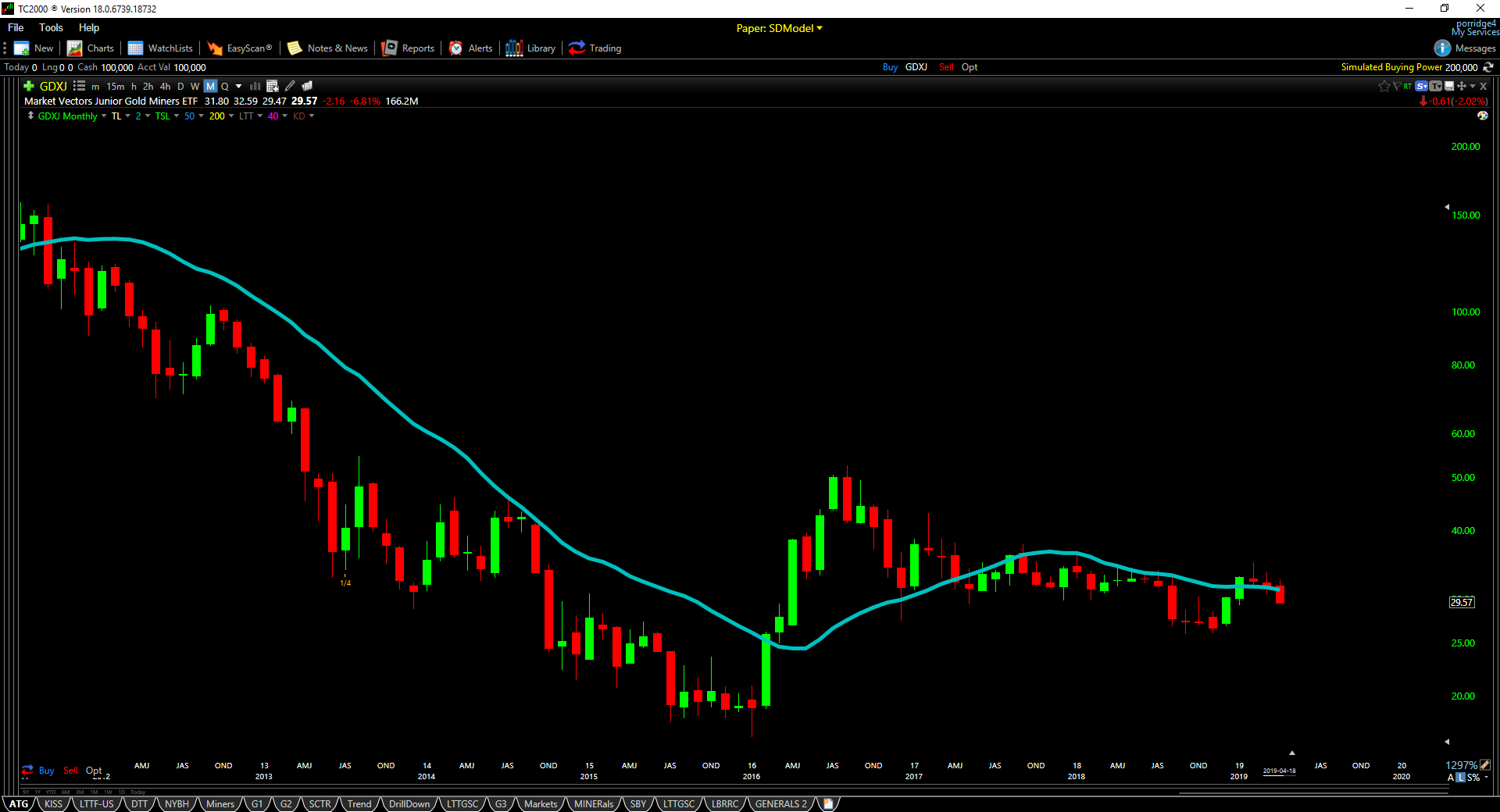This screenshot has height=812, width=1500.
Task: Click the move chart window crosshair icon
Action: [1461, 86]
